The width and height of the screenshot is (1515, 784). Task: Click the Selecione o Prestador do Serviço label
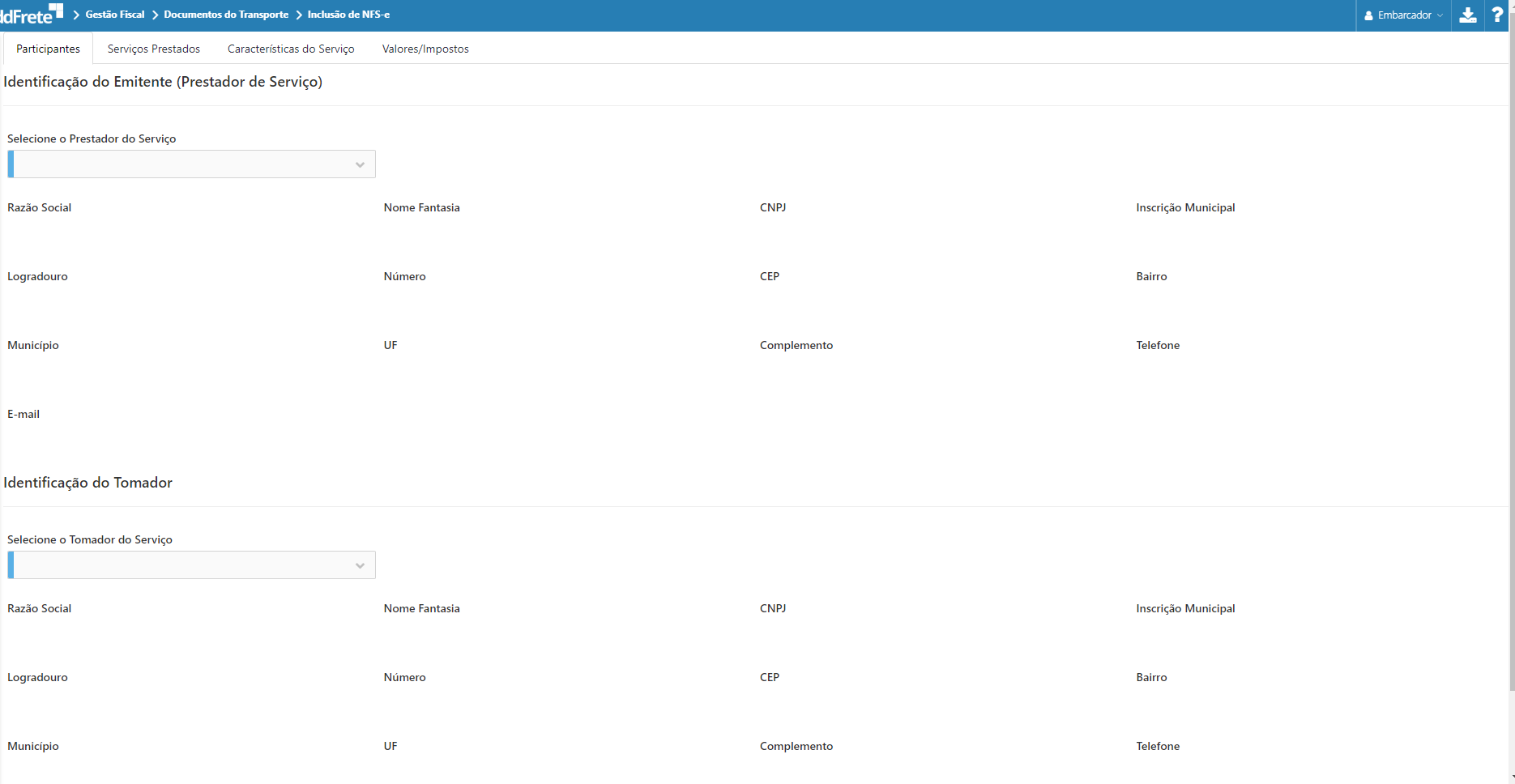coord(92,138)
